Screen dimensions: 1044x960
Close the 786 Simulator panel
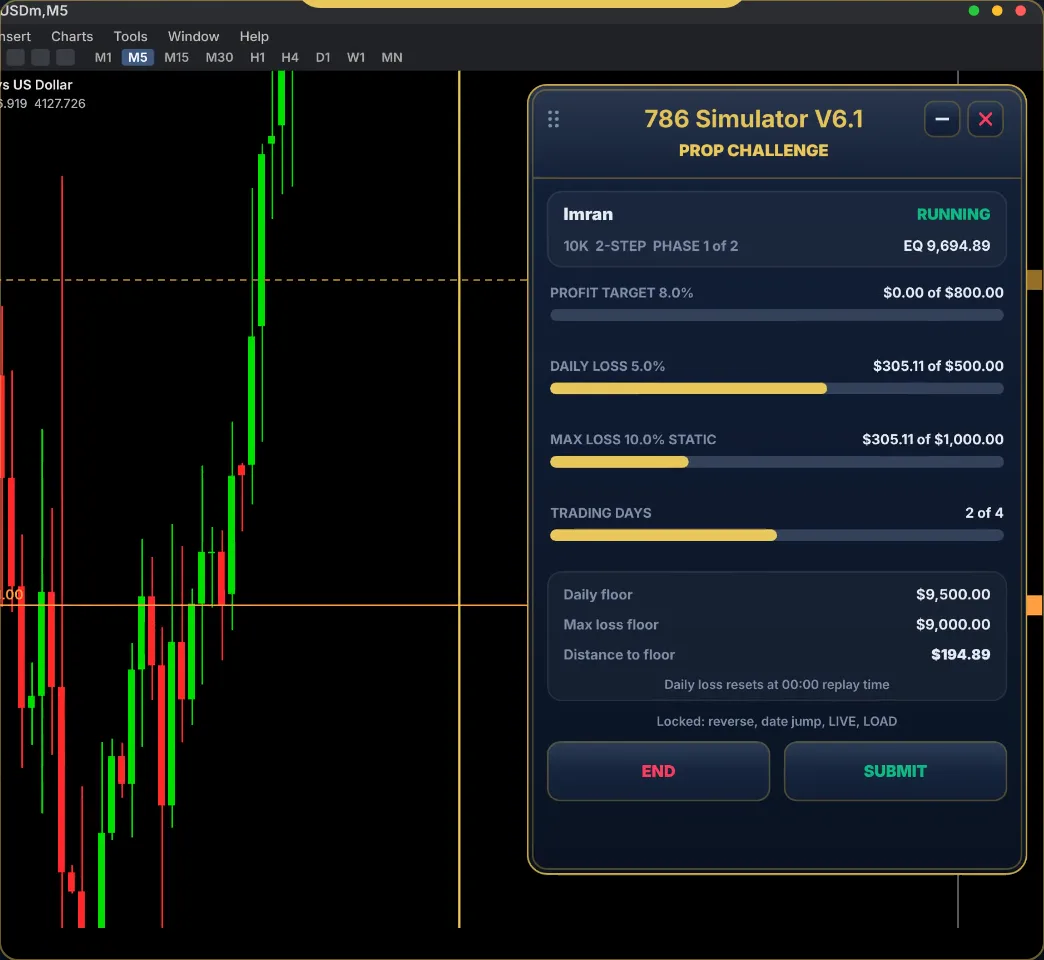click(985, 119)
